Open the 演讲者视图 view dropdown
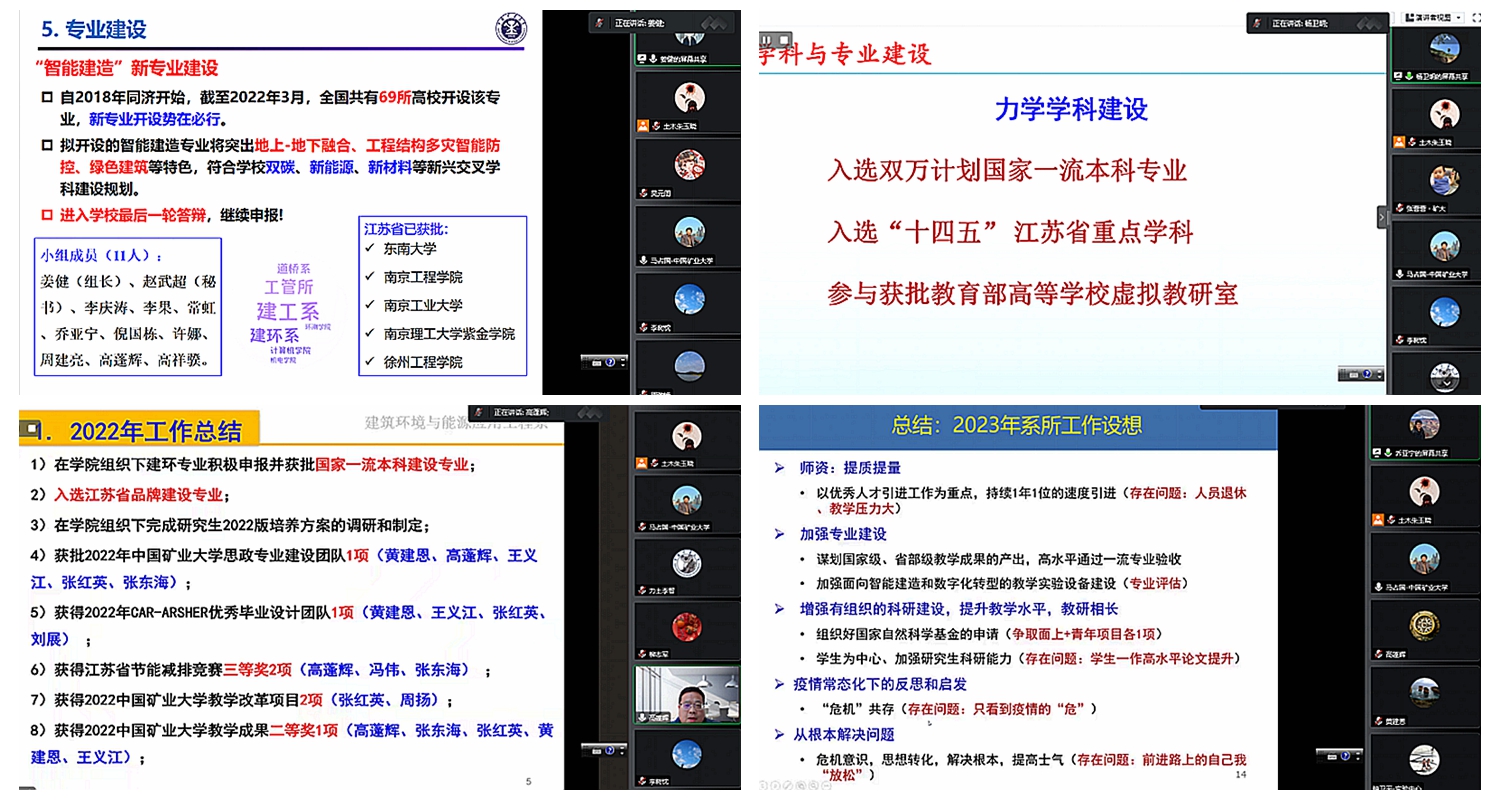This screenshot has width=1500, height=800. (1457, 15)
